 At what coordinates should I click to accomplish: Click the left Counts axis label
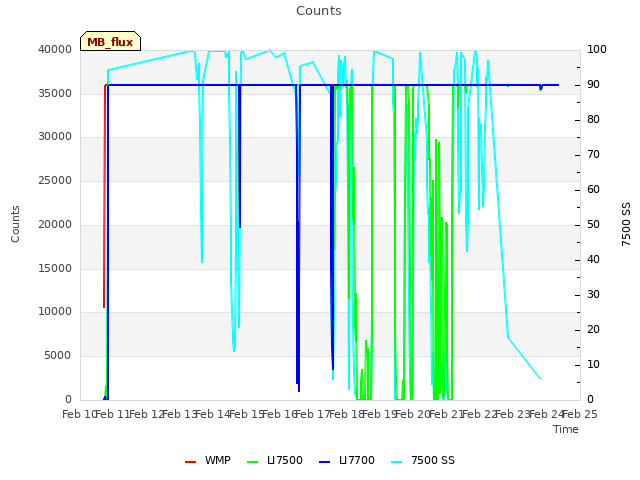pos(15,224)
